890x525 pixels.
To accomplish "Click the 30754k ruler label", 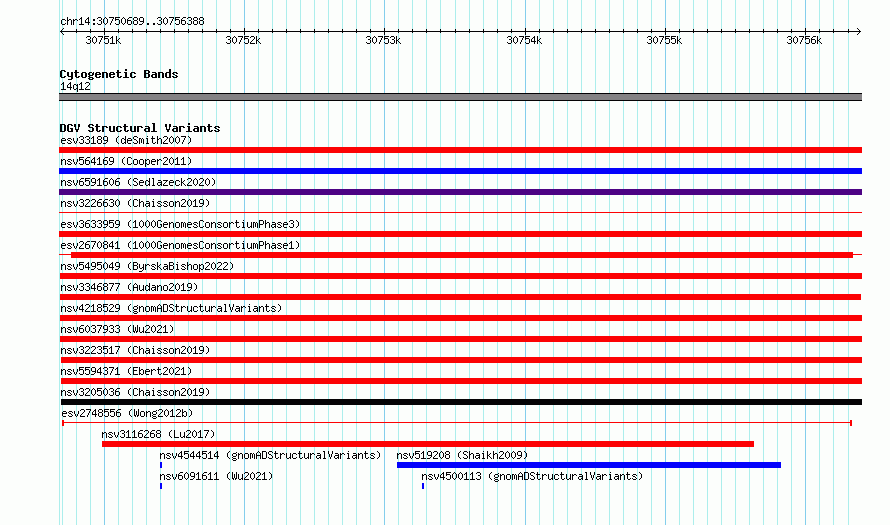I will [524, 40].
